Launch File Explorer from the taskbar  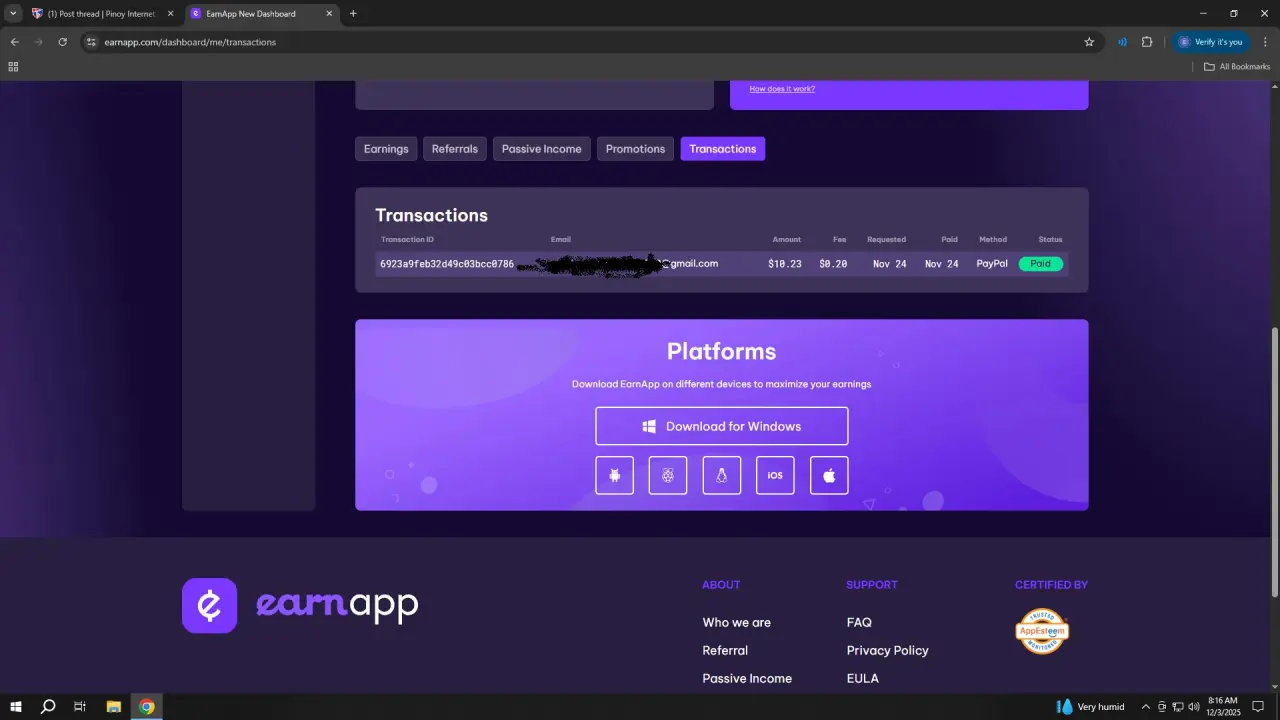tap(114, 707)
